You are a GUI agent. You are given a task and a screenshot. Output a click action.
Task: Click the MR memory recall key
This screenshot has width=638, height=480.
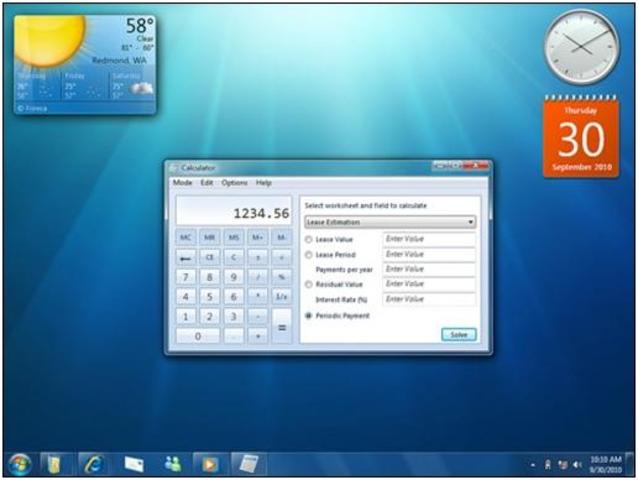pyautogui.click(x=210, y=237)
